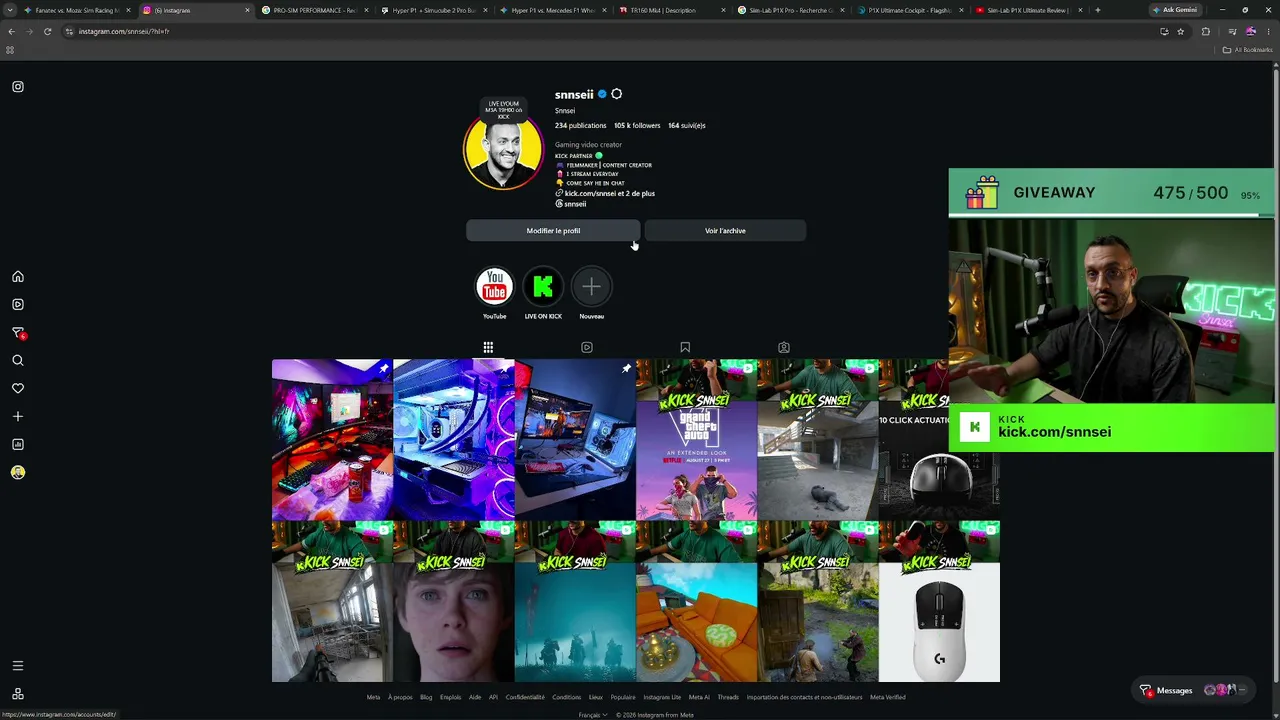Open direct messages icon in sidebar
Image resolution: width=1280 pixels, height=720 pixels.
click(x=18, y=333)
